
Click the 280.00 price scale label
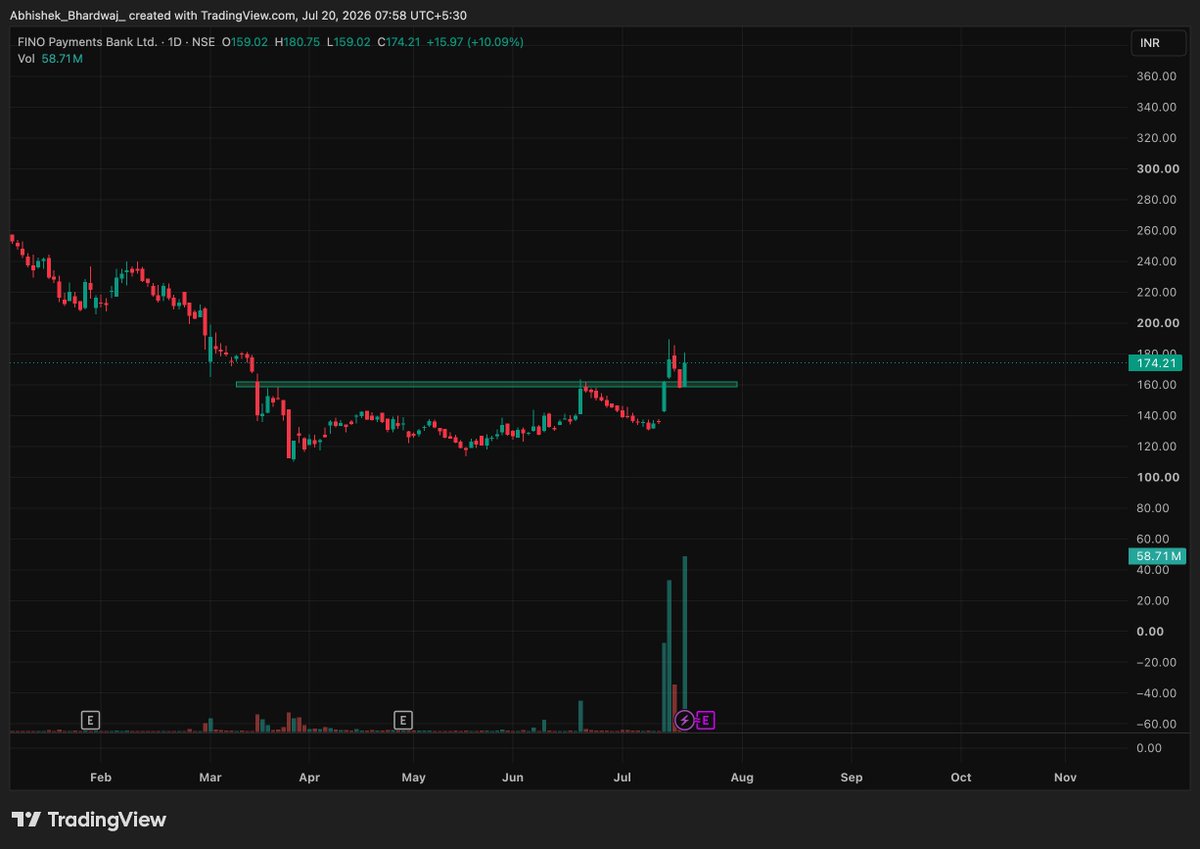[x=1155, y=200]
